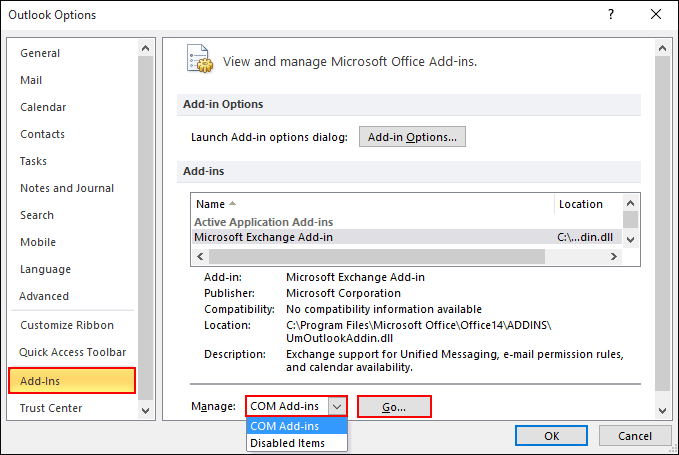Close the Outlook Options dialog
Viewport: 679px width, 455px height.
(656, 14)
